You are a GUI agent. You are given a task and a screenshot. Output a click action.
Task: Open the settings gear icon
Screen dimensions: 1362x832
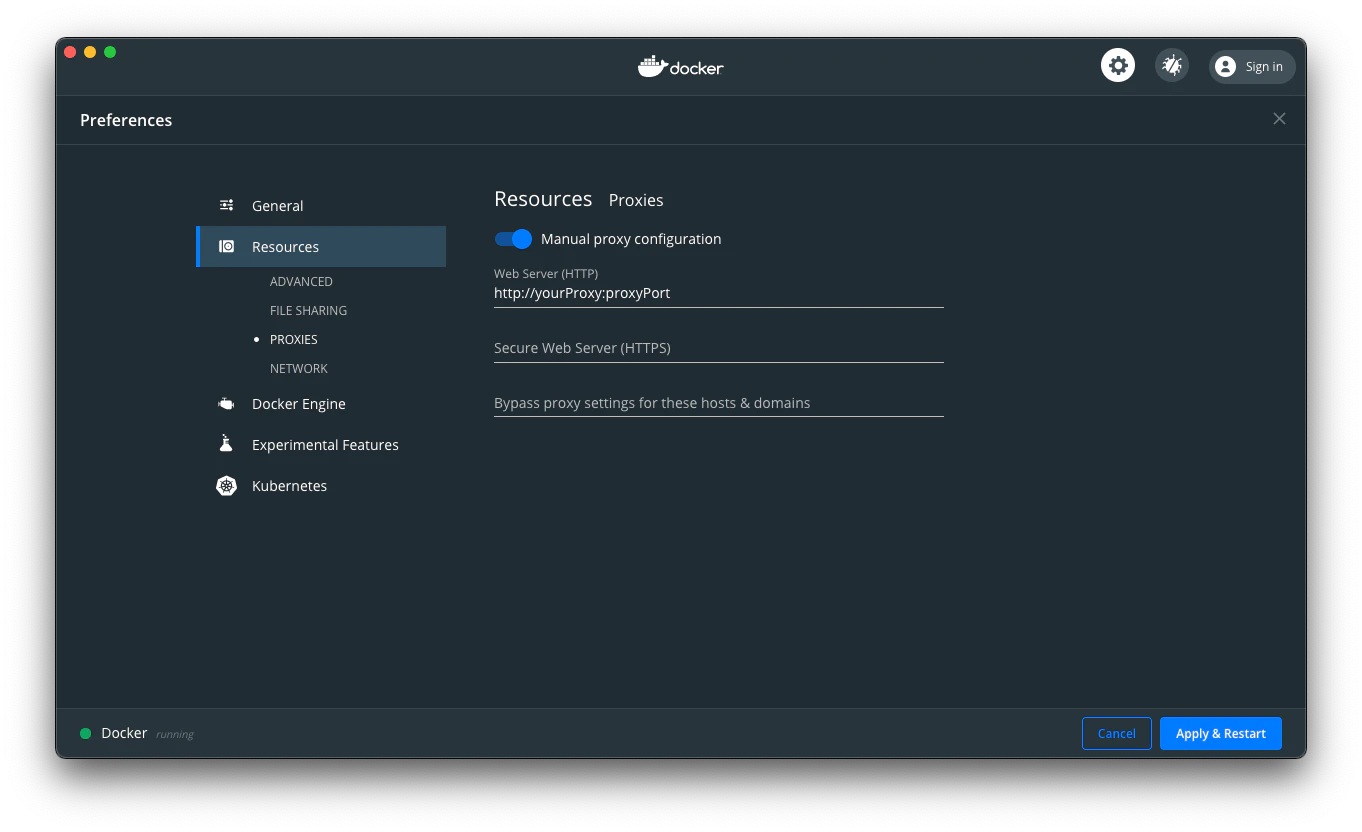[x=1118, y=66]
